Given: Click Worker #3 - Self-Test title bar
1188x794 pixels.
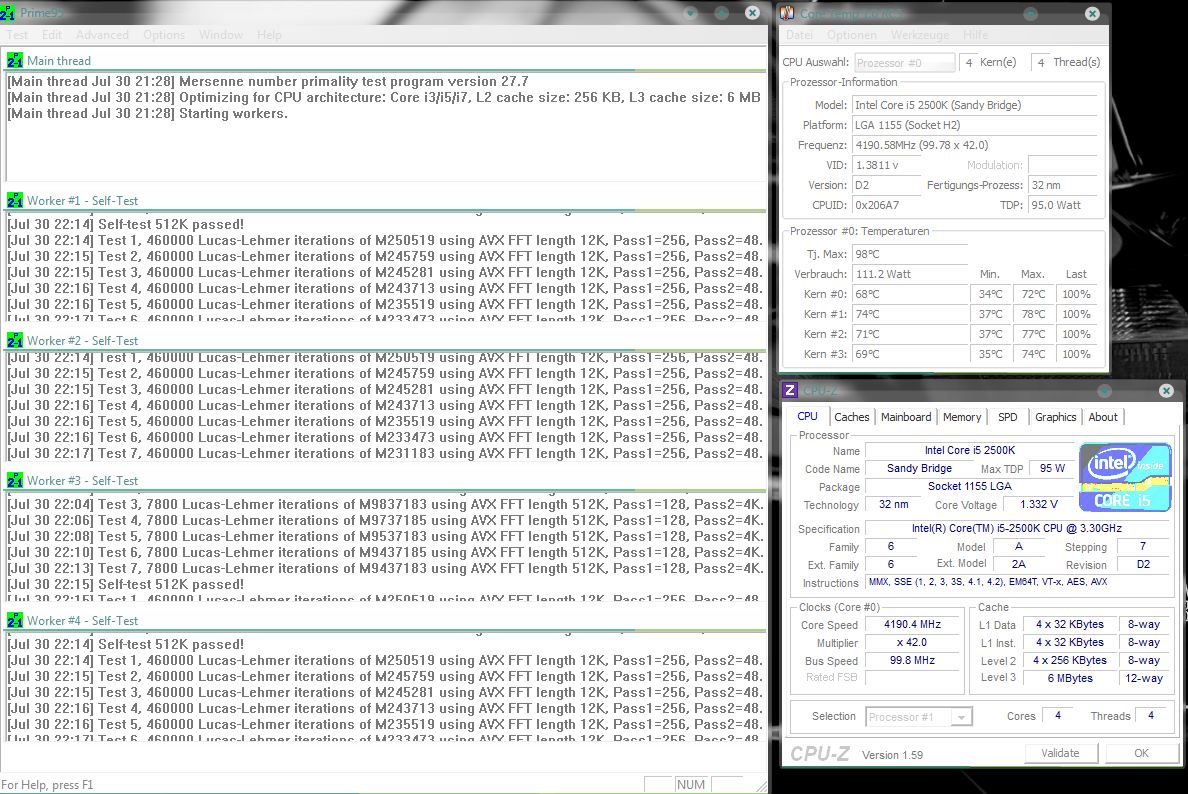Looking at the screenshot, I should 386,480.
